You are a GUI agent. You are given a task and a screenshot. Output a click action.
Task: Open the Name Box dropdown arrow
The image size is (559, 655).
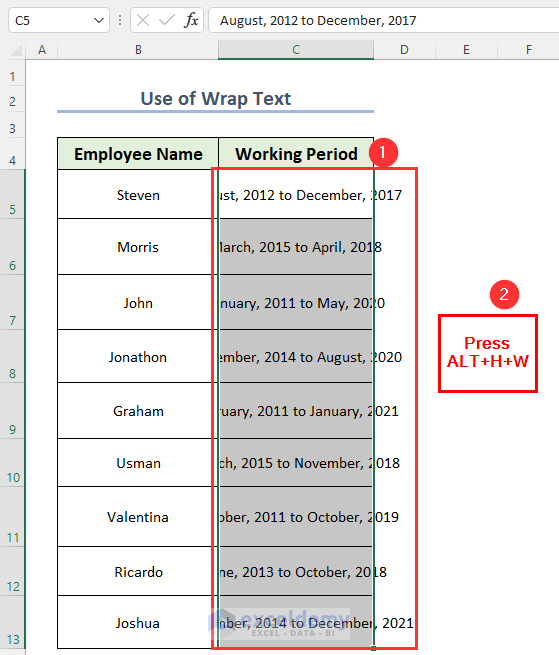pos(99,20)
